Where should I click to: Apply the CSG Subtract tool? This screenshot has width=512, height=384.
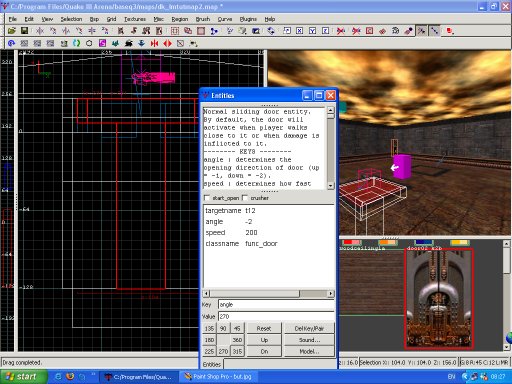pos(188,31)
